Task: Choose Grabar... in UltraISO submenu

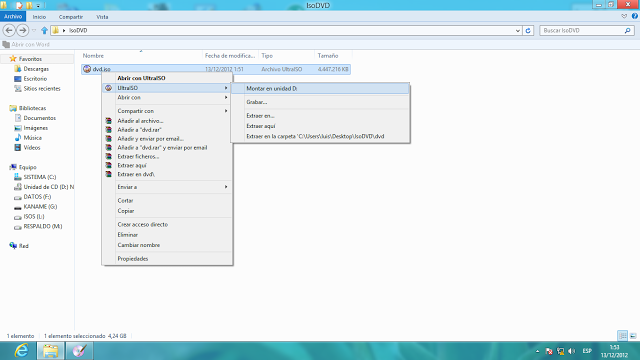Action: point(320,102)
